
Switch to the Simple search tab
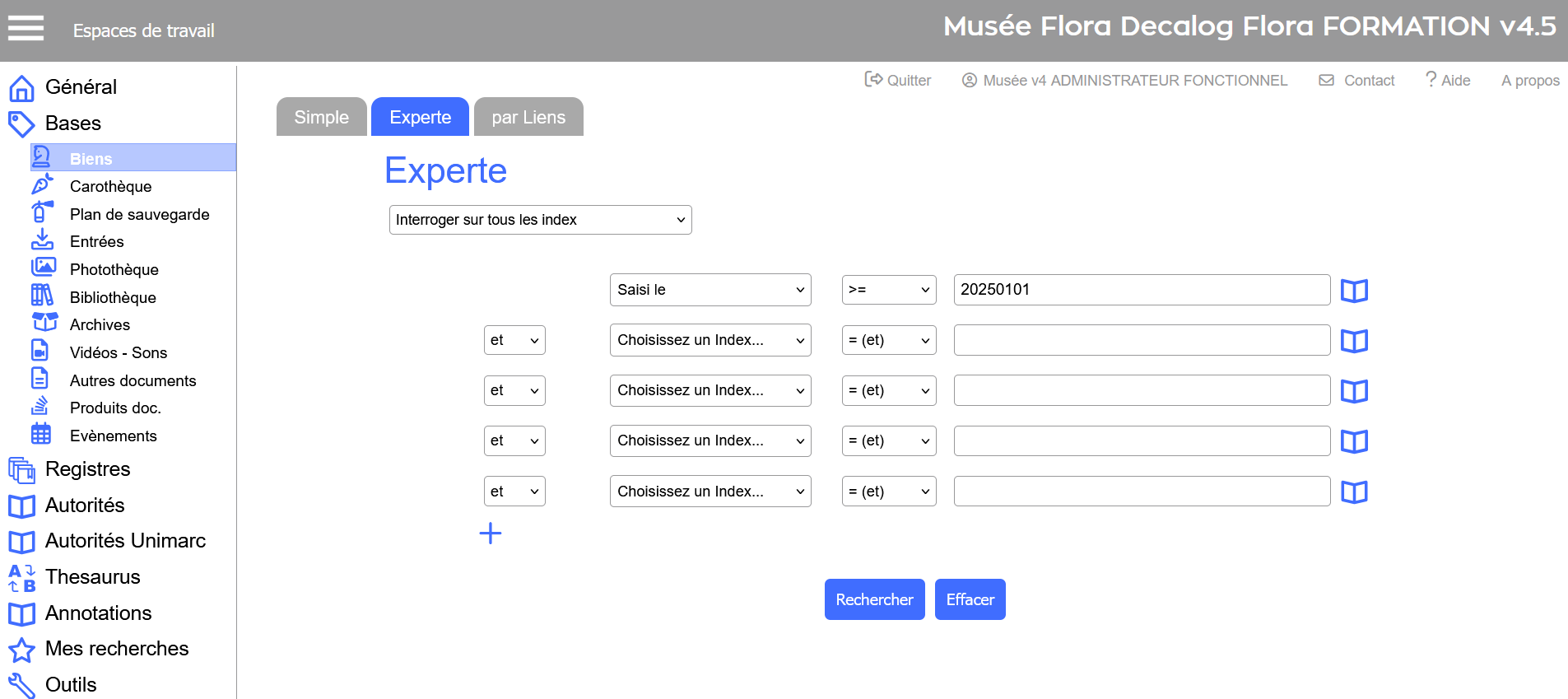pyautogui.click(x=321, y=117)
